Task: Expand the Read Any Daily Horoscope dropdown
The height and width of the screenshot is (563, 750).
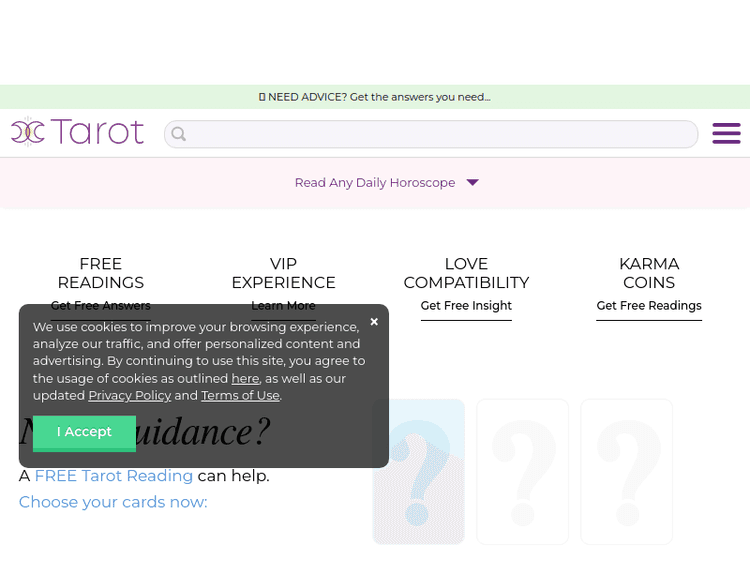Action: 386,183
